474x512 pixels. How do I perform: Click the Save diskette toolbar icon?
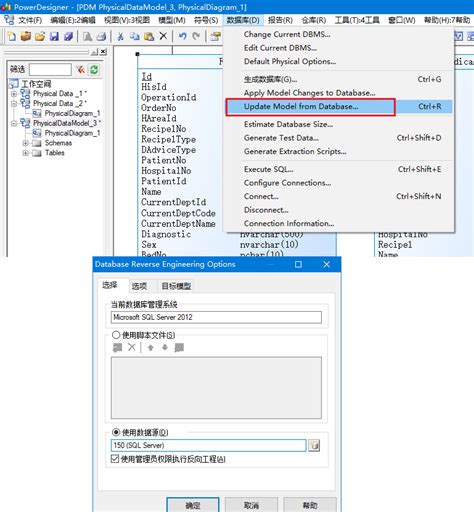pos(54,36)
